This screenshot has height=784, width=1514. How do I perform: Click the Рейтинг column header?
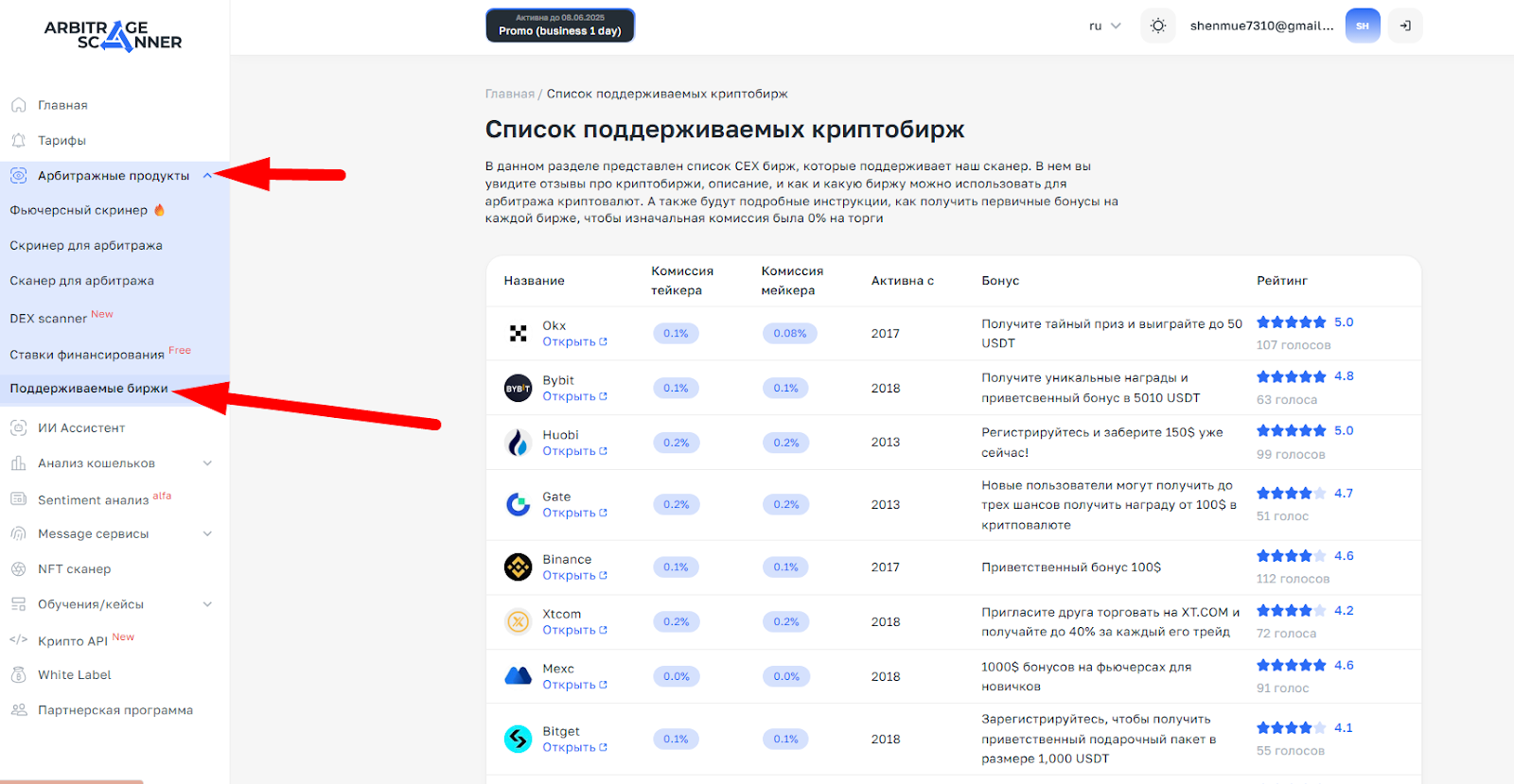tap(1281, 281)
